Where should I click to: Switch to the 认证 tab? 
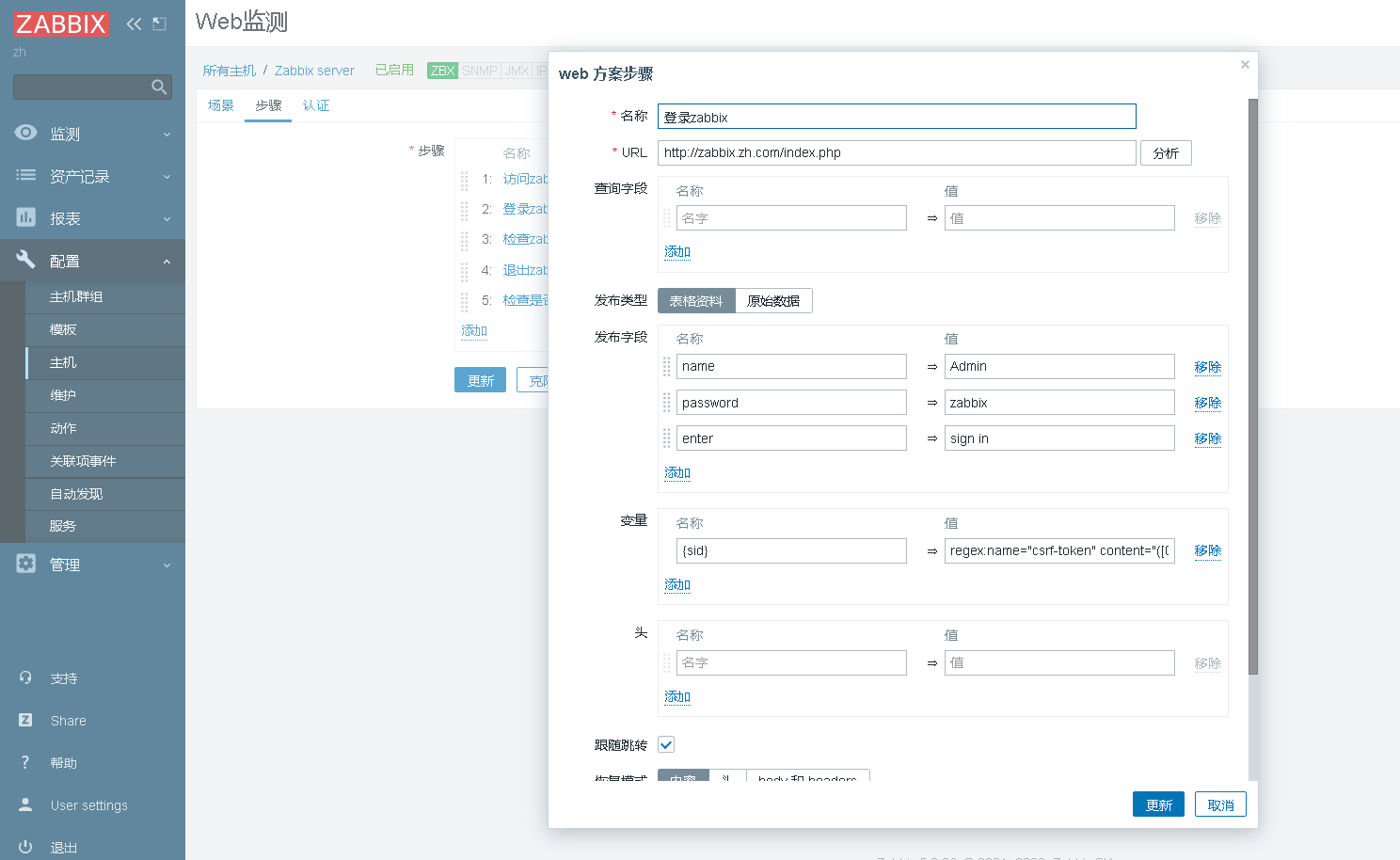click(316, 105)
